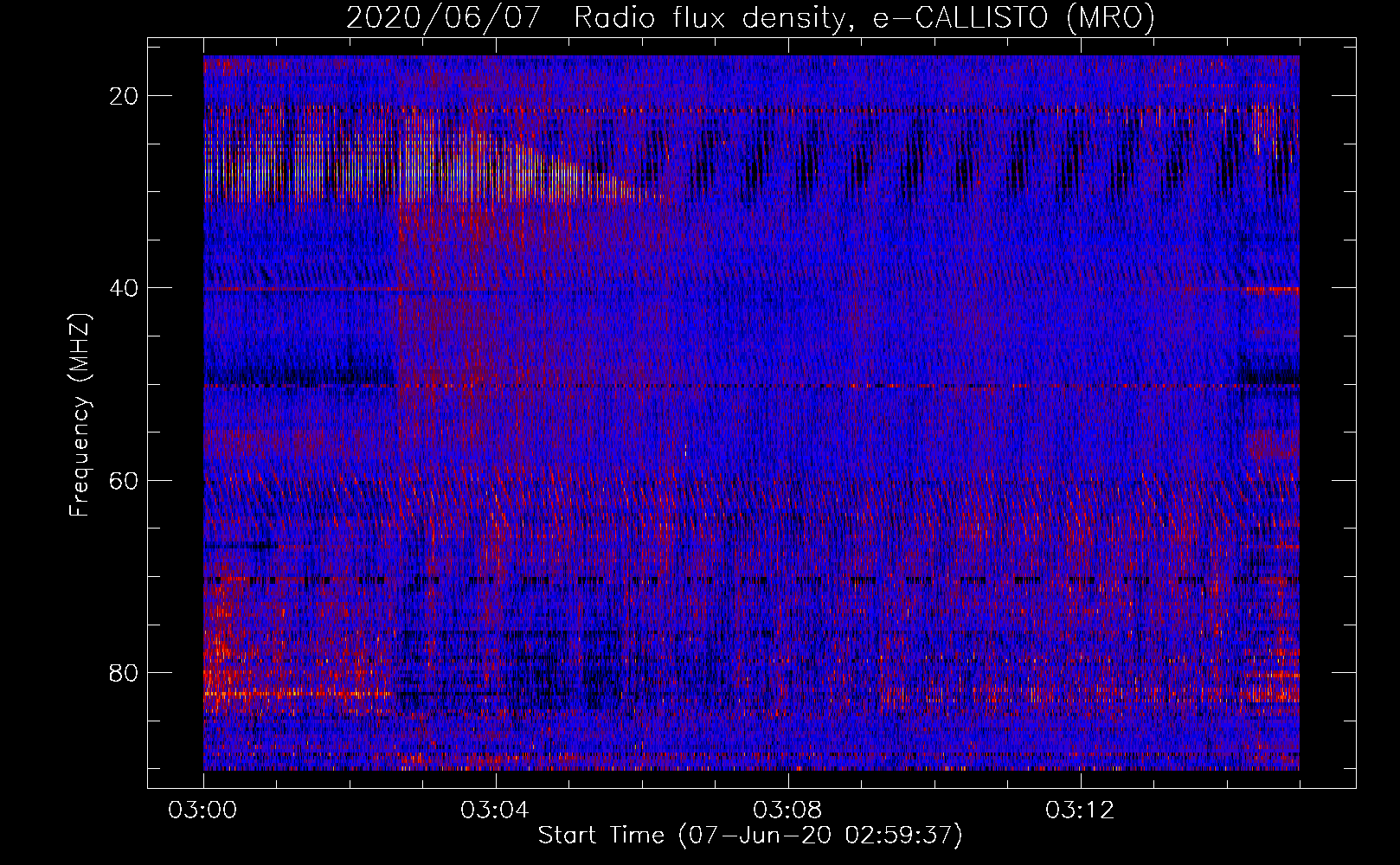Click the 'Start Time (07-Jun-20 02:59:37)' label
The image size is (1400, 865).
[x=750, y=835]
